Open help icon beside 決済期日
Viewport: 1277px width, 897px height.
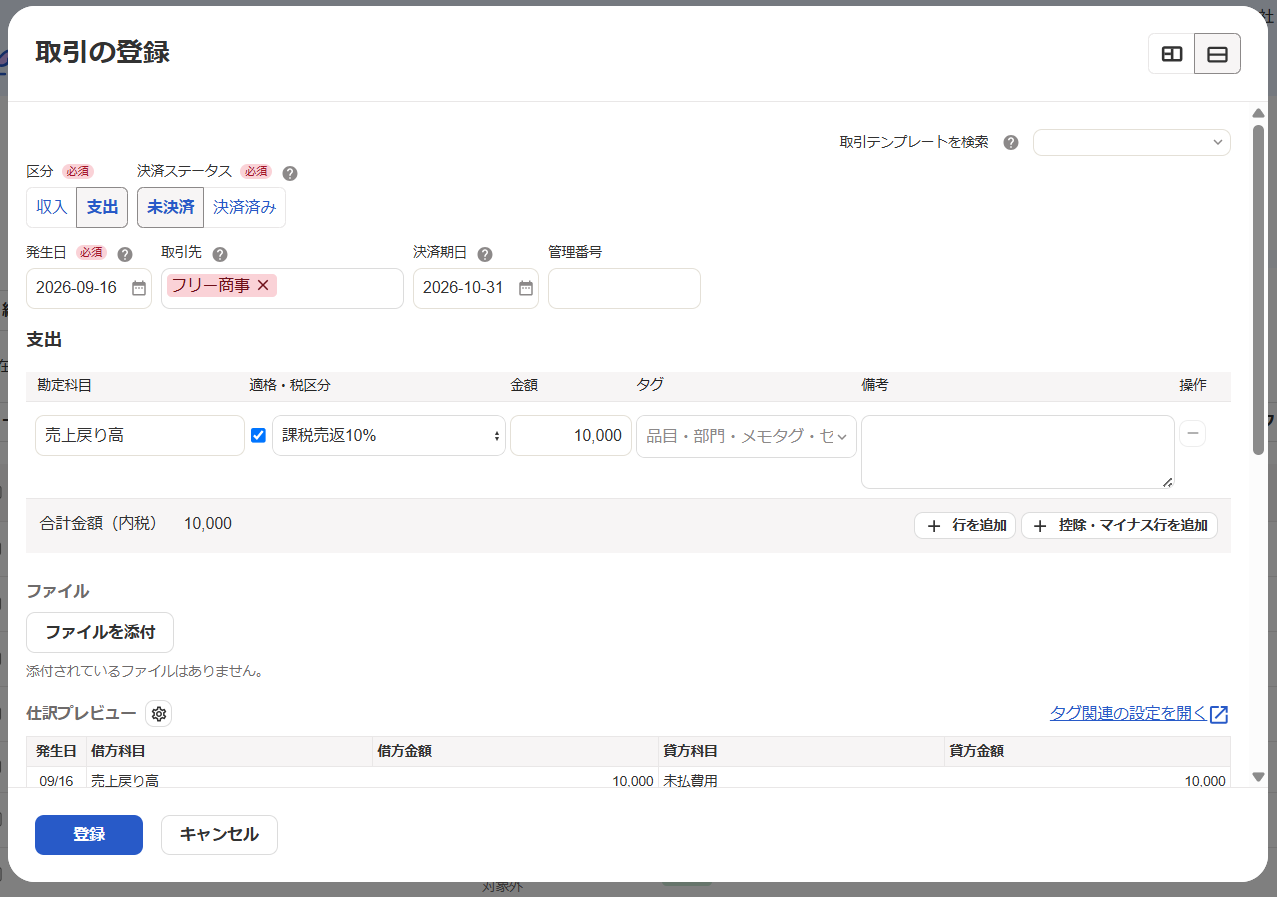(485, 254)
